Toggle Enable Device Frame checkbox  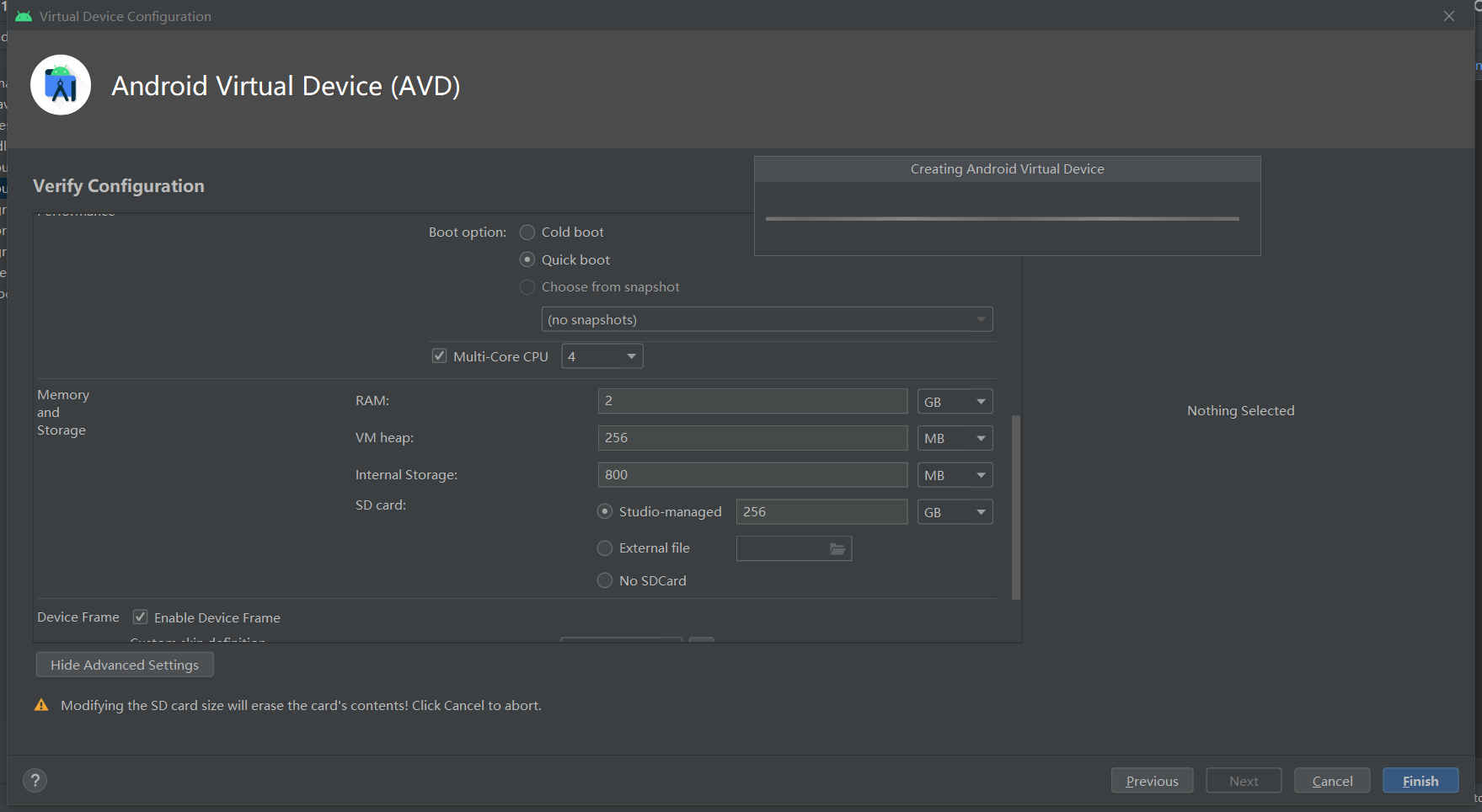coord(141,617)
